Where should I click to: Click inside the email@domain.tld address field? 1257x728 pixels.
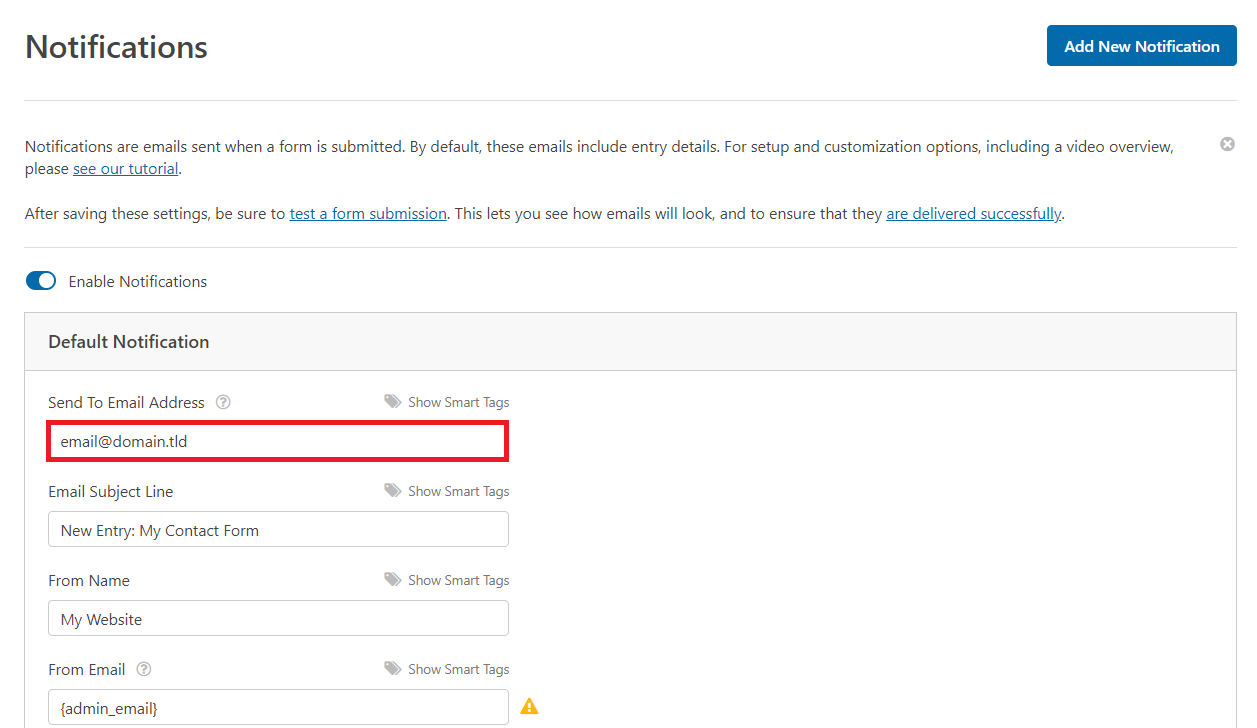[x=277, y=441]
